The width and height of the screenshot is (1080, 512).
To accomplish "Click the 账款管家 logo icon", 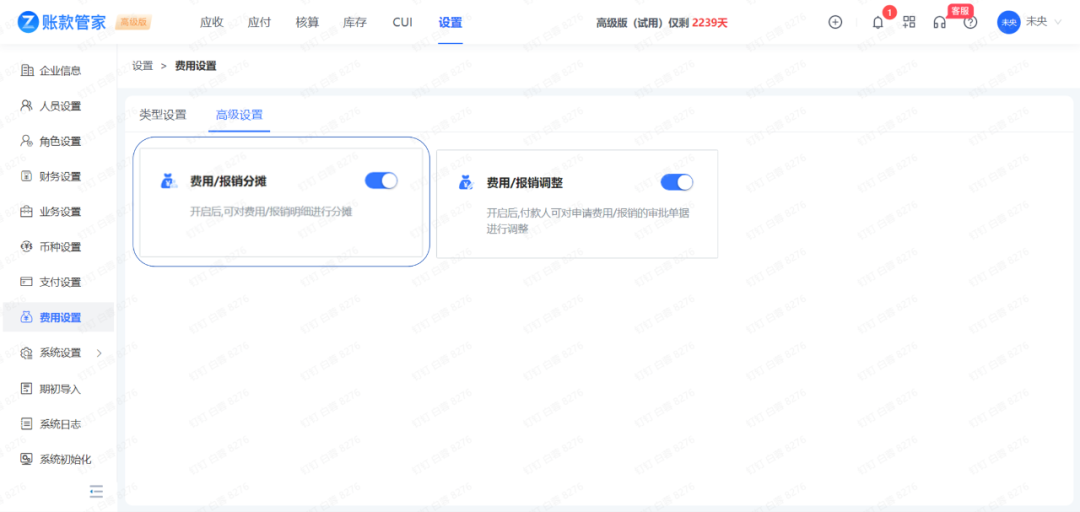I will 28,22.
